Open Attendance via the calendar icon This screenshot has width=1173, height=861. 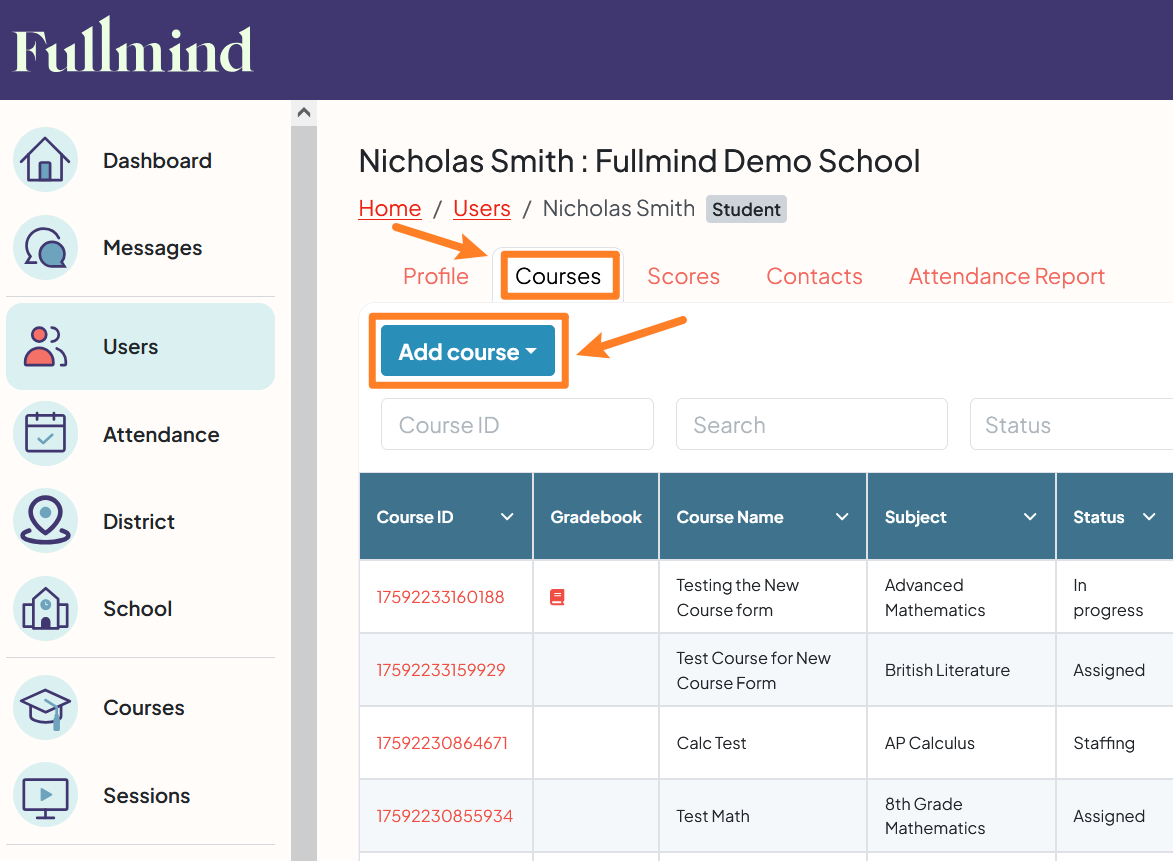coord(45,434)
